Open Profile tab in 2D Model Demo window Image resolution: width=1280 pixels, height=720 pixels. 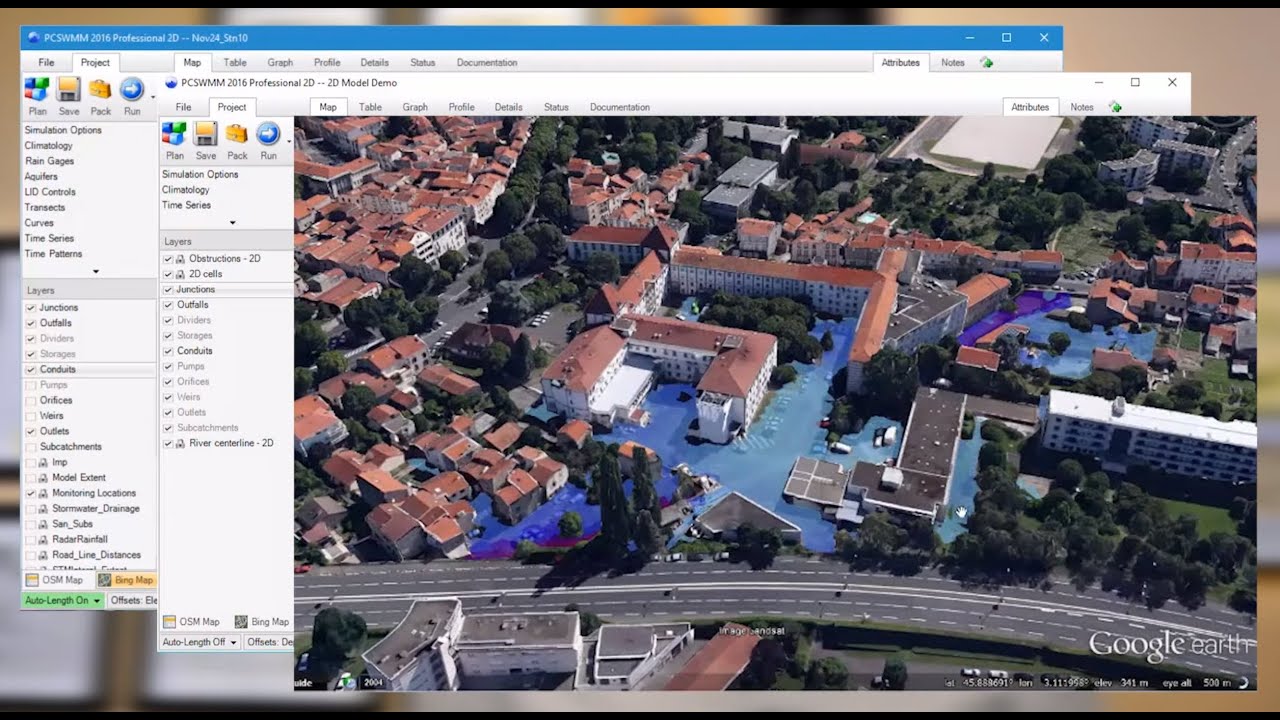461,107
